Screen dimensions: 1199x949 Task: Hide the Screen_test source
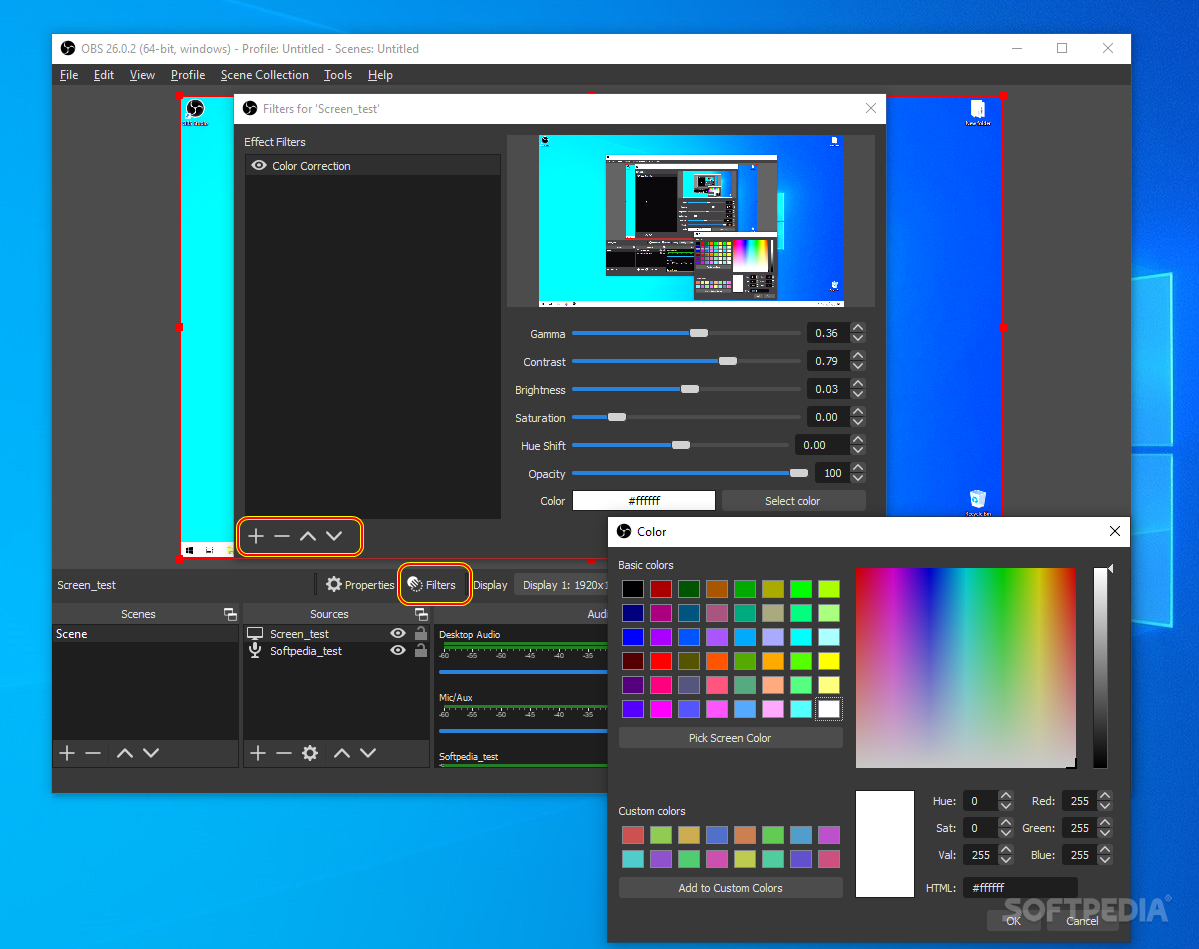coord(398,633)
